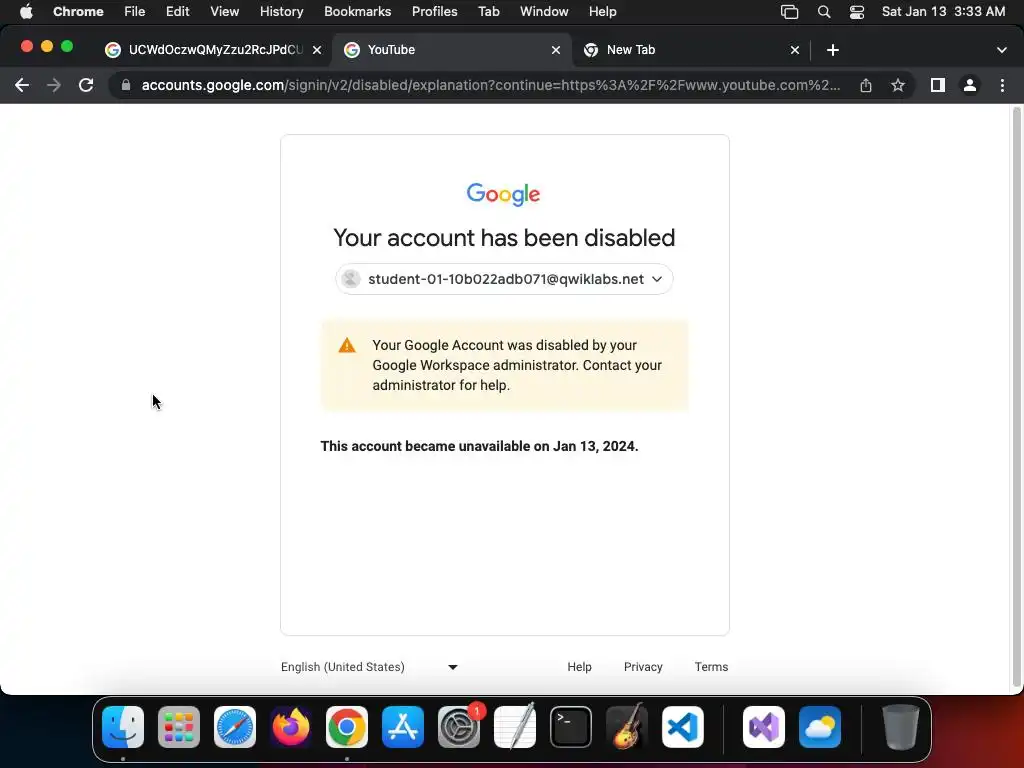Open Control Center in menu bar
Image resolution: width=1024 pixels, height=768 pixels.
click(x=857, y=12)
